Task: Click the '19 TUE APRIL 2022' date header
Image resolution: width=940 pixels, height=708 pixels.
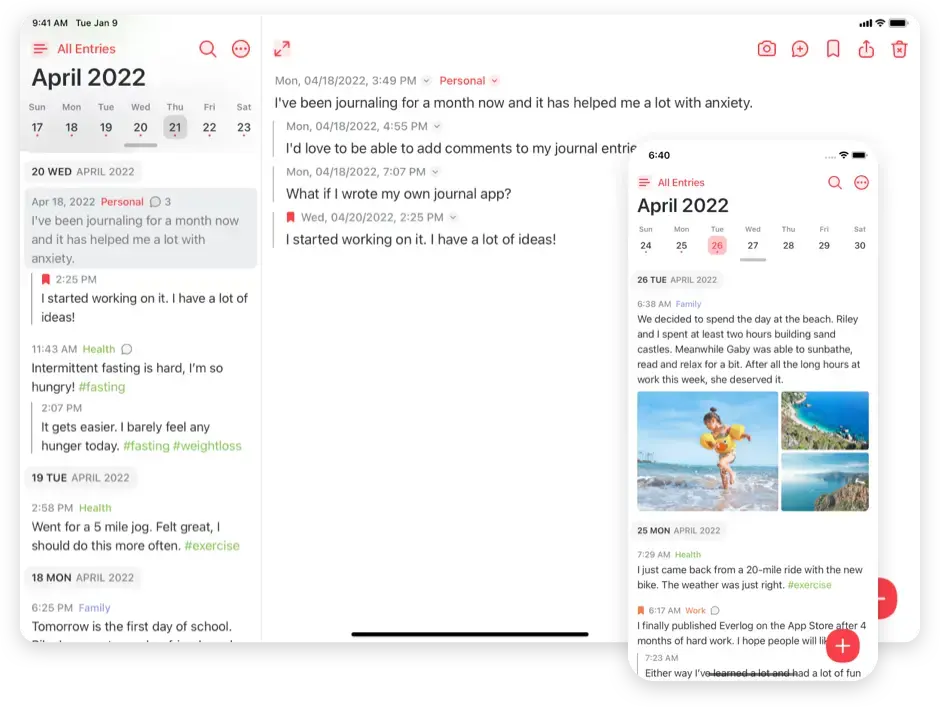Action: click(x=80, y=478)
